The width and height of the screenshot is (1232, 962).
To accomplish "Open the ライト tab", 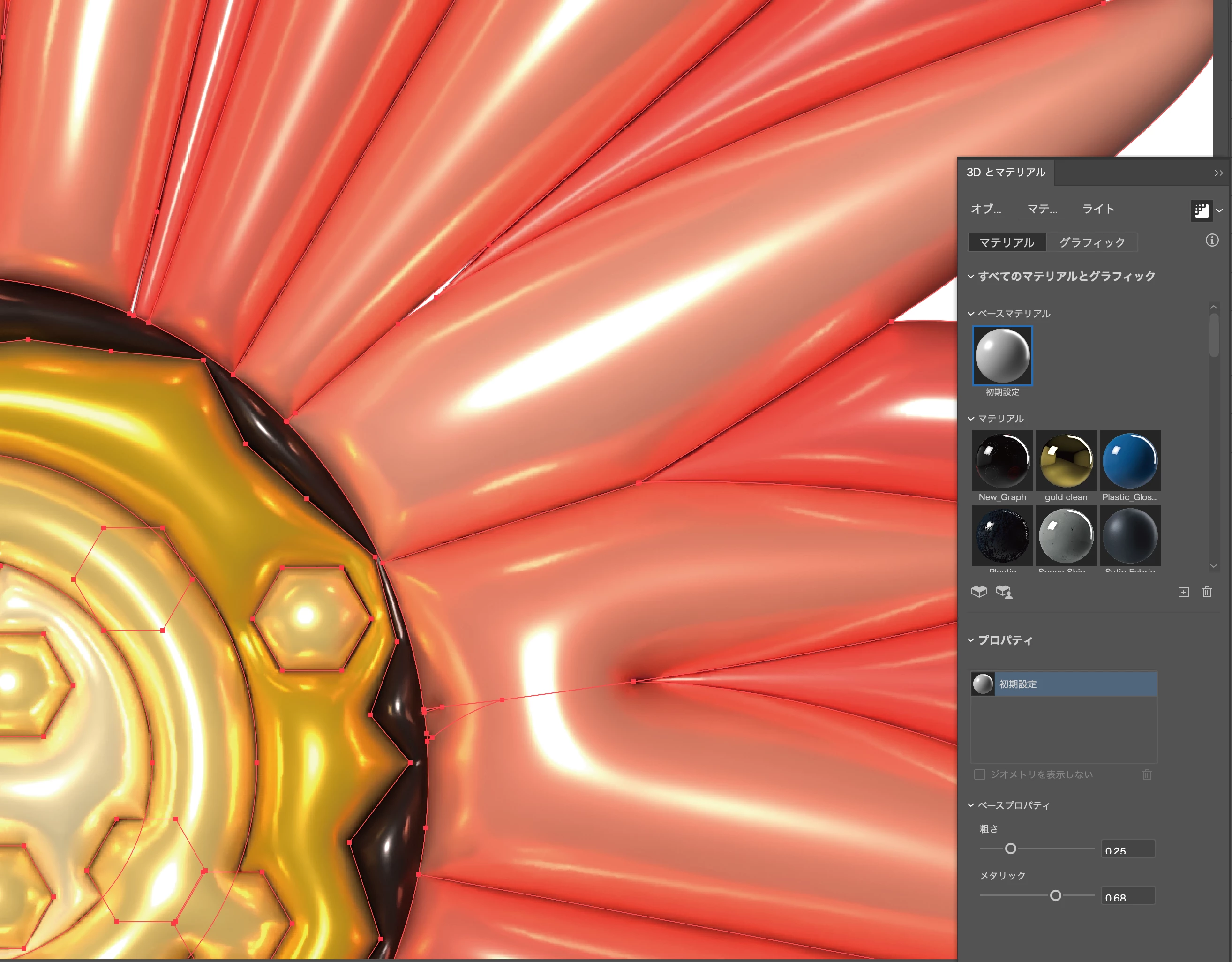I will [1098, 209].
